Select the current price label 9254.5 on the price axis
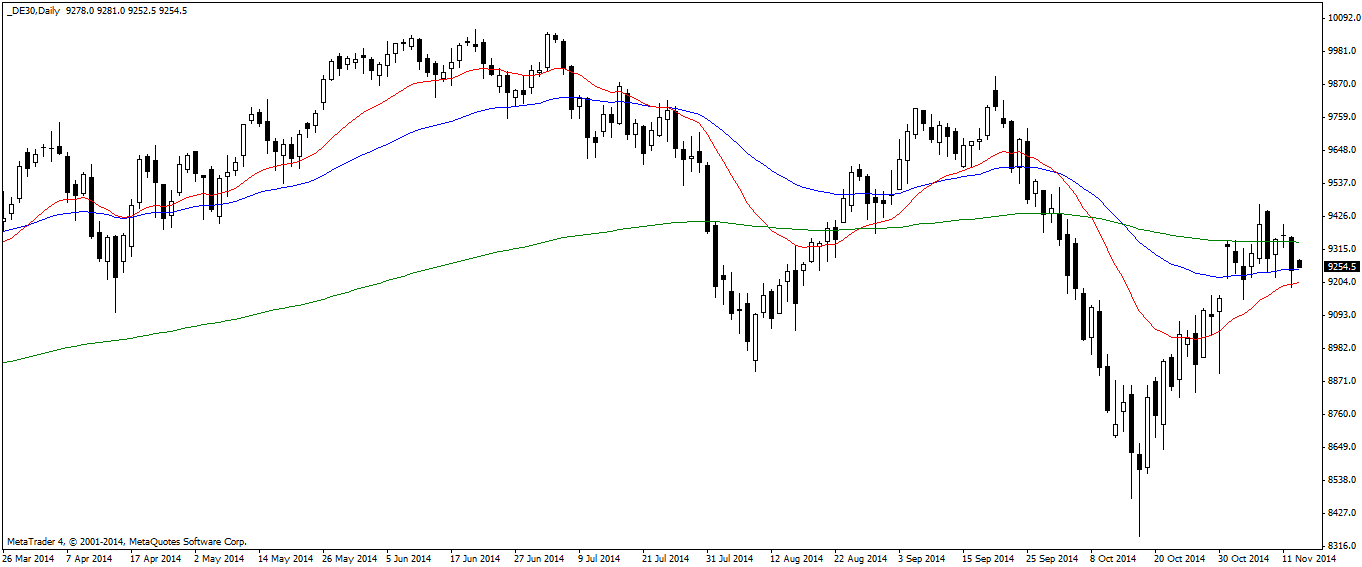The height and width of the screenshot is (567, 1362). 1340,267
